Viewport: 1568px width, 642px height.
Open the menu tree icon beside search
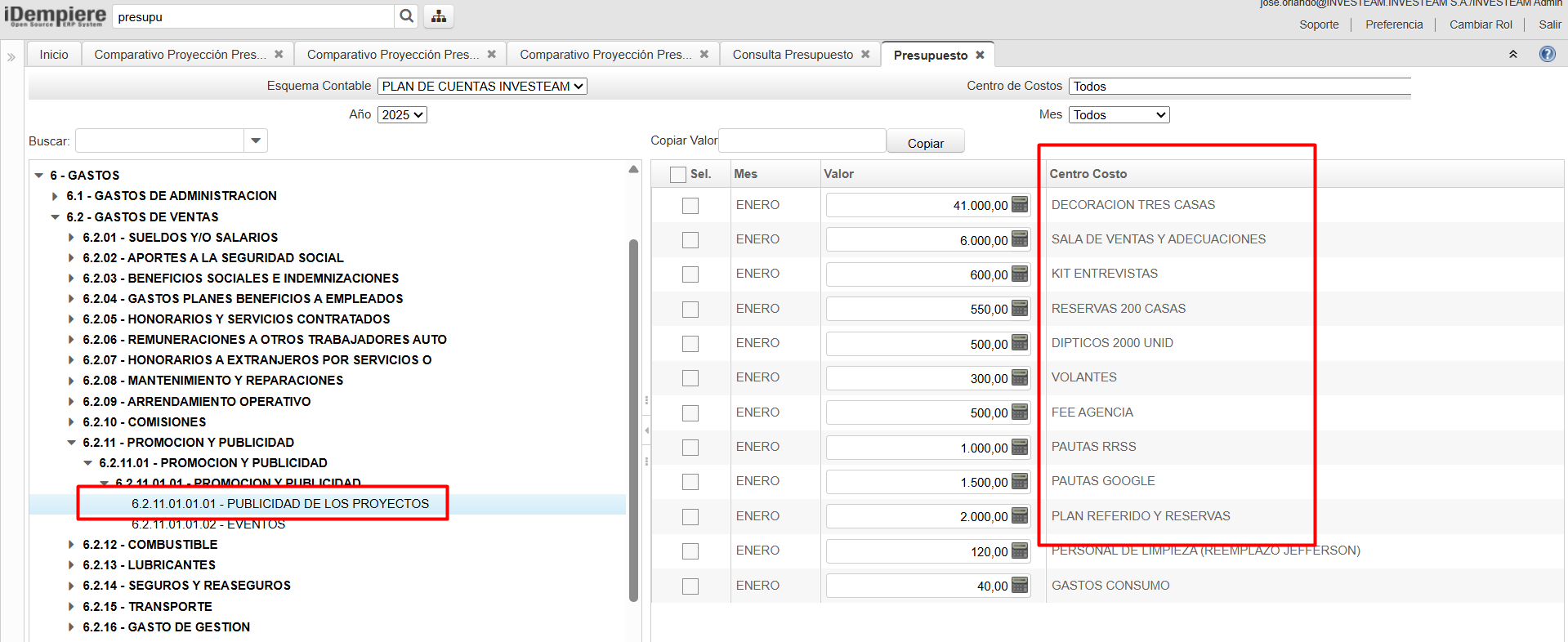[x=439, y=16]
